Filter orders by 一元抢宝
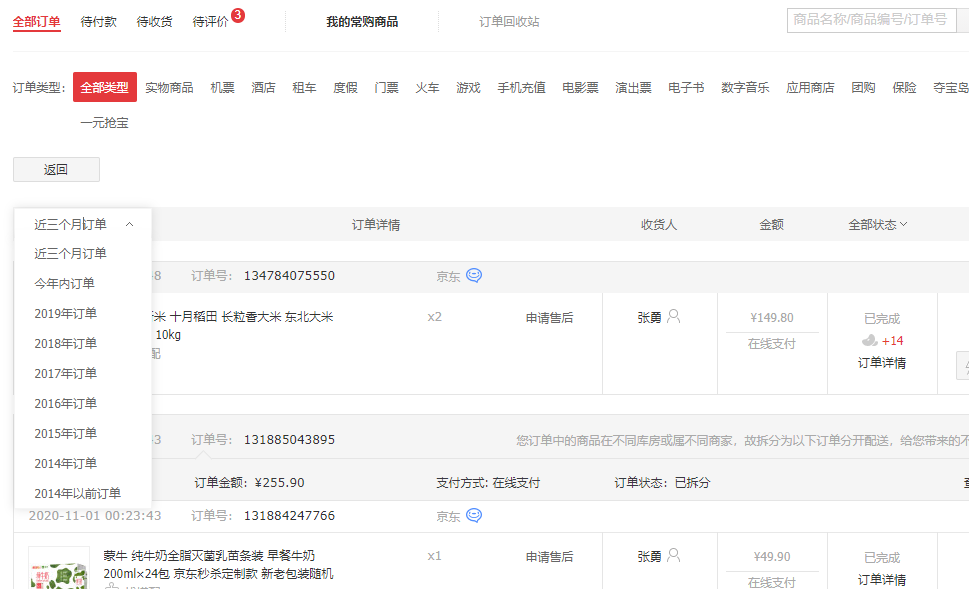This screenshot has height=589, width=969. click(104, 122)
